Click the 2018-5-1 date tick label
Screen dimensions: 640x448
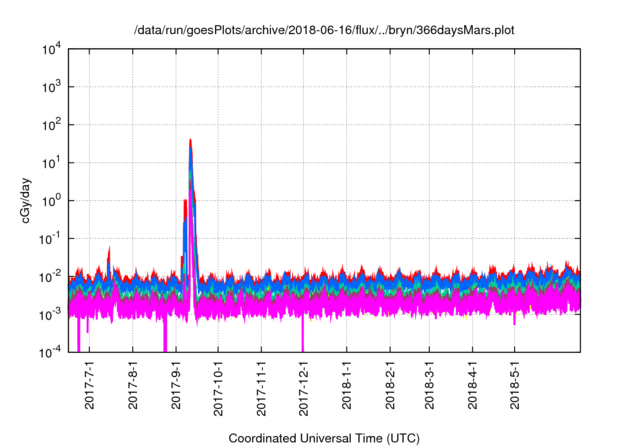(x=513, y=385)
